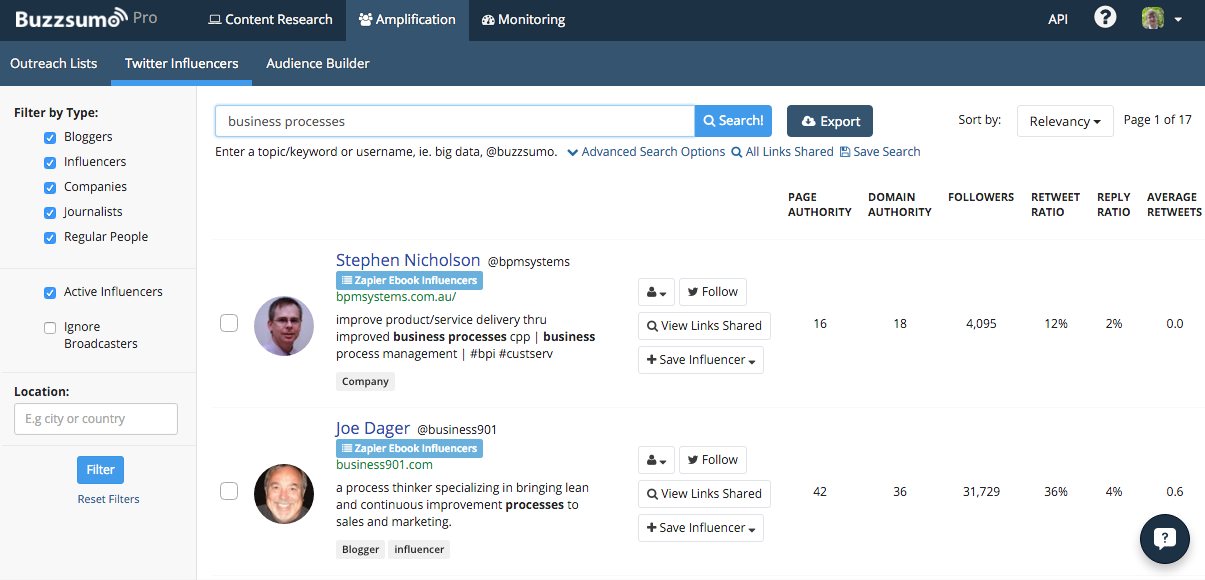1205x580 pixels.
Task: Click Stephen's Zapier Ebook Influencers tag
Action: (x=409, y=281)
